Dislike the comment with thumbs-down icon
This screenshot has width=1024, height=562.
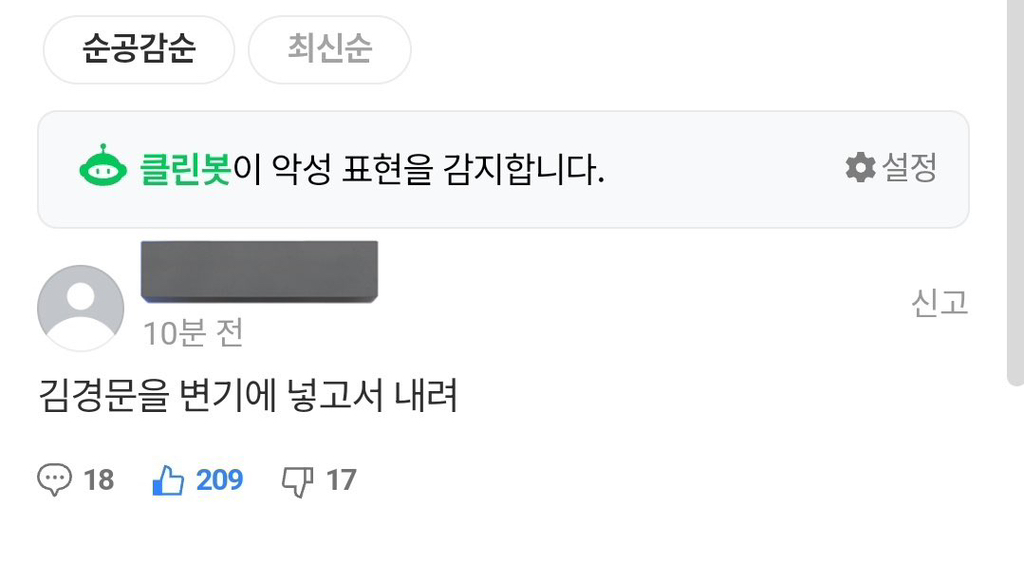tap(298, 482)
